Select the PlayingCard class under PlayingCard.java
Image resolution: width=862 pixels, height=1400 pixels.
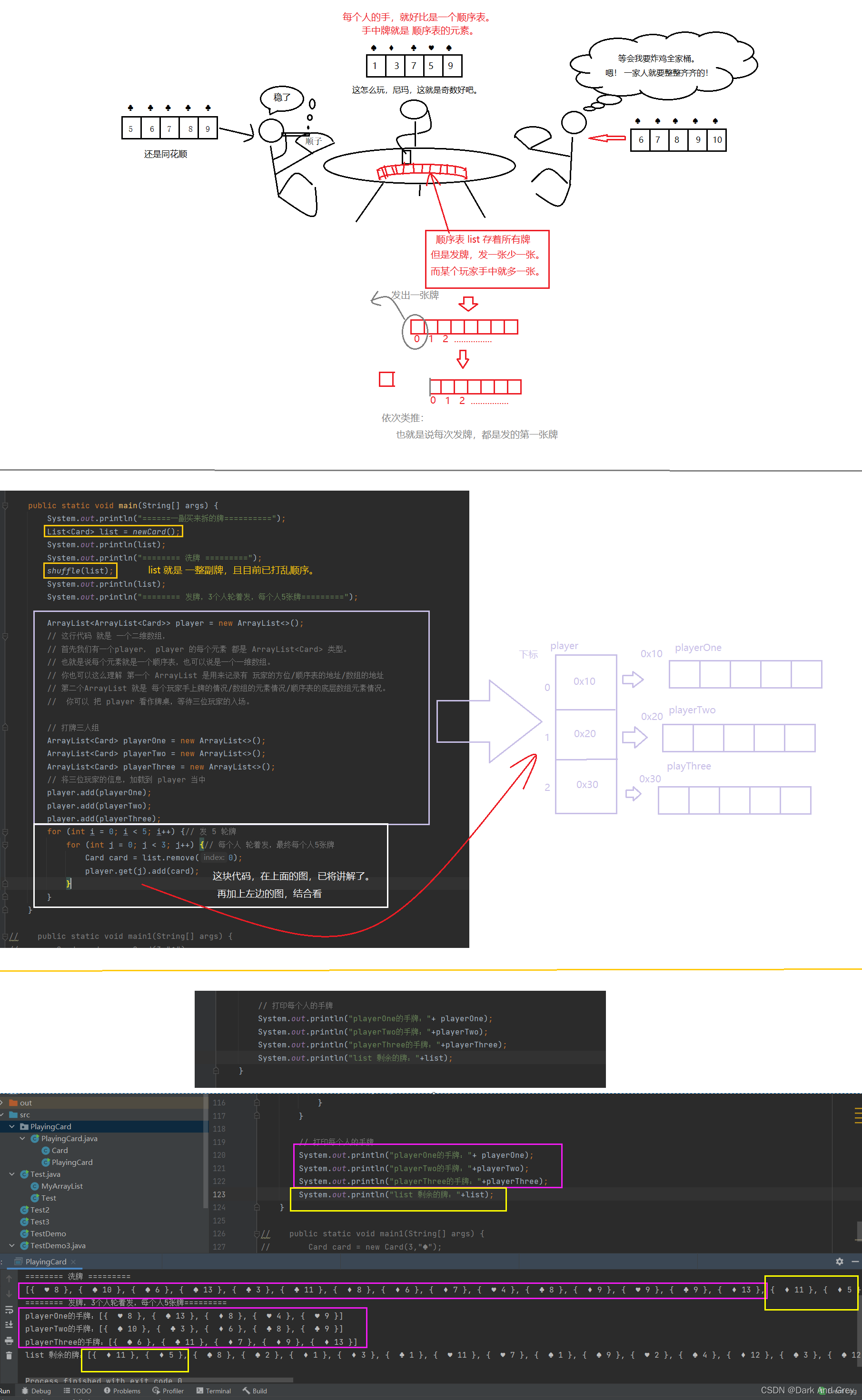coord(67,1163)
